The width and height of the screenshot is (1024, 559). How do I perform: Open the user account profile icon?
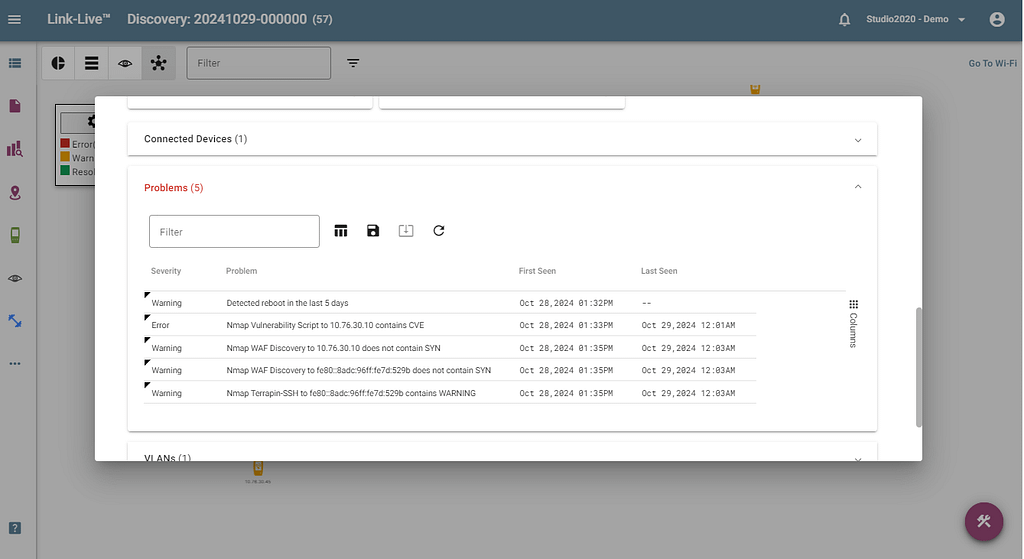coord(996,20)
